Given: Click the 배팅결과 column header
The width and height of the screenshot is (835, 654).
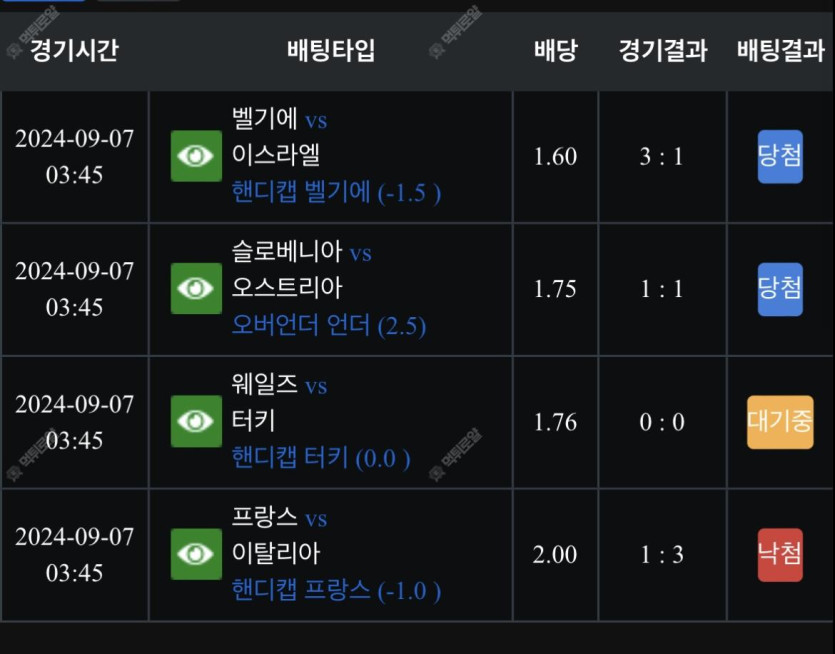Looking at the screenshot, I should [780, 51].
